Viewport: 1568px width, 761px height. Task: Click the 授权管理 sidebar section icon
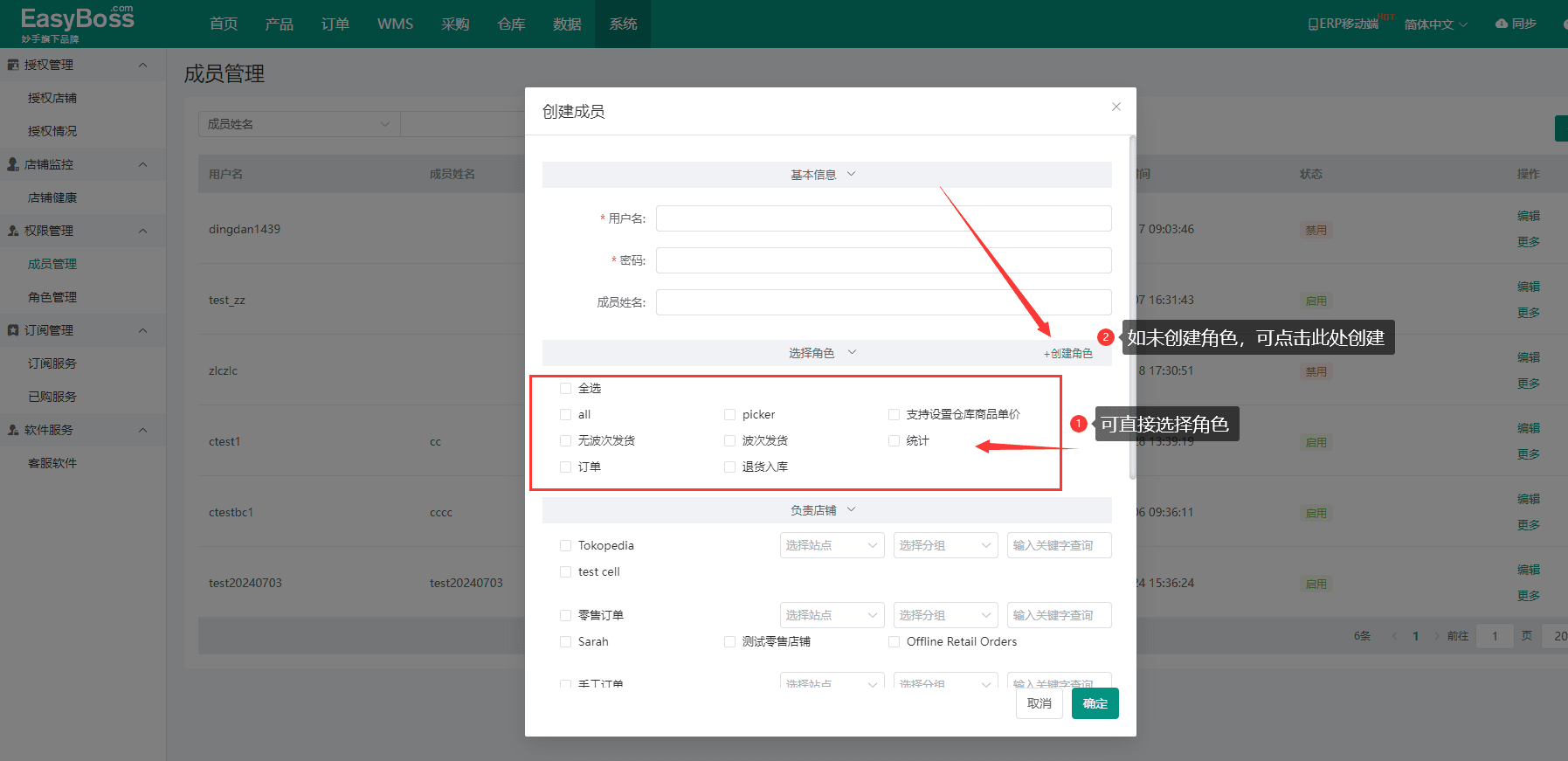13,65
